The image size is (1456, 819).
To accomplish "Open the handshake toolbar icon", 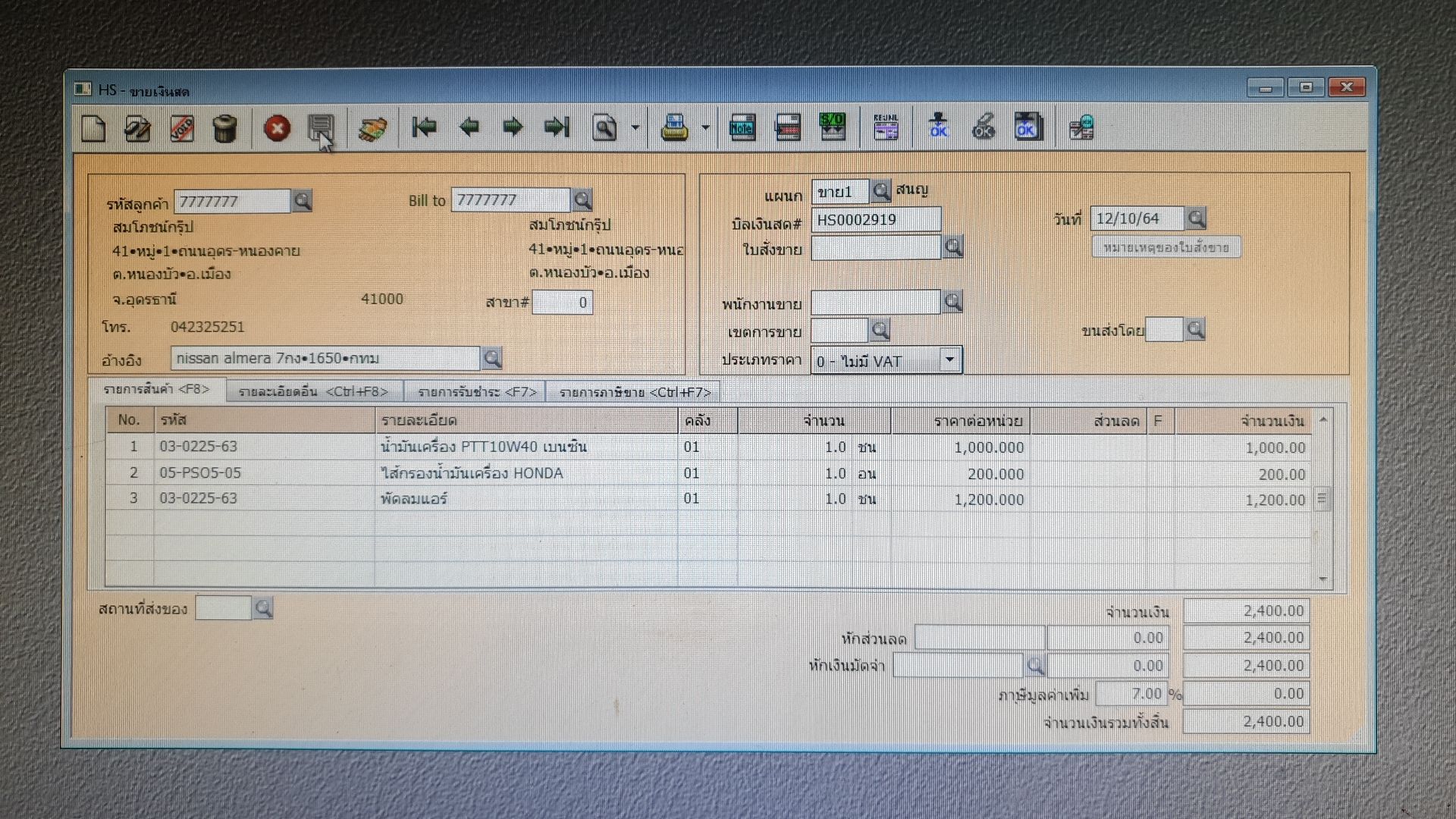I will [372, 128].
